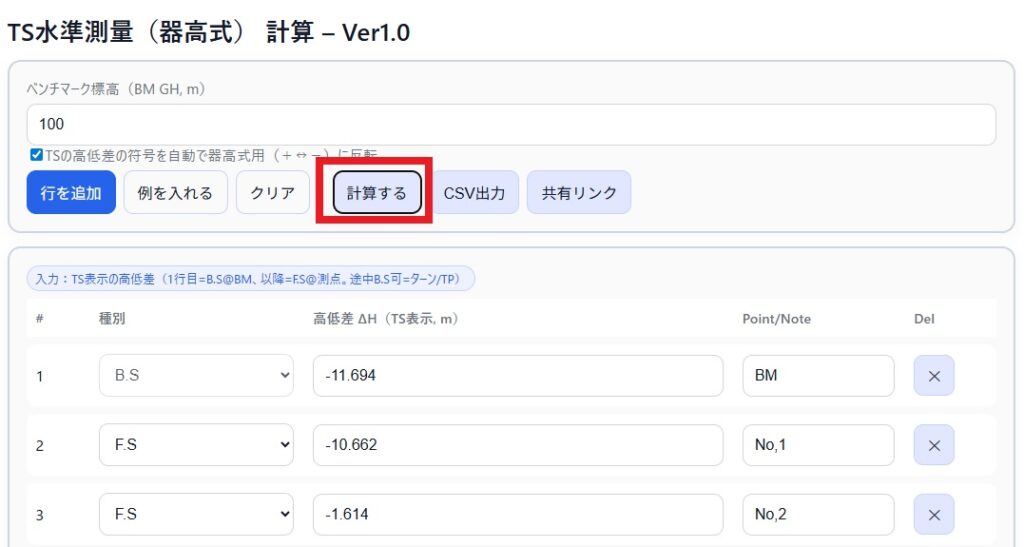Edit the Point/Note field labeled BM
The height and width of the screenshot is (547, 1024).
(817, 376)
